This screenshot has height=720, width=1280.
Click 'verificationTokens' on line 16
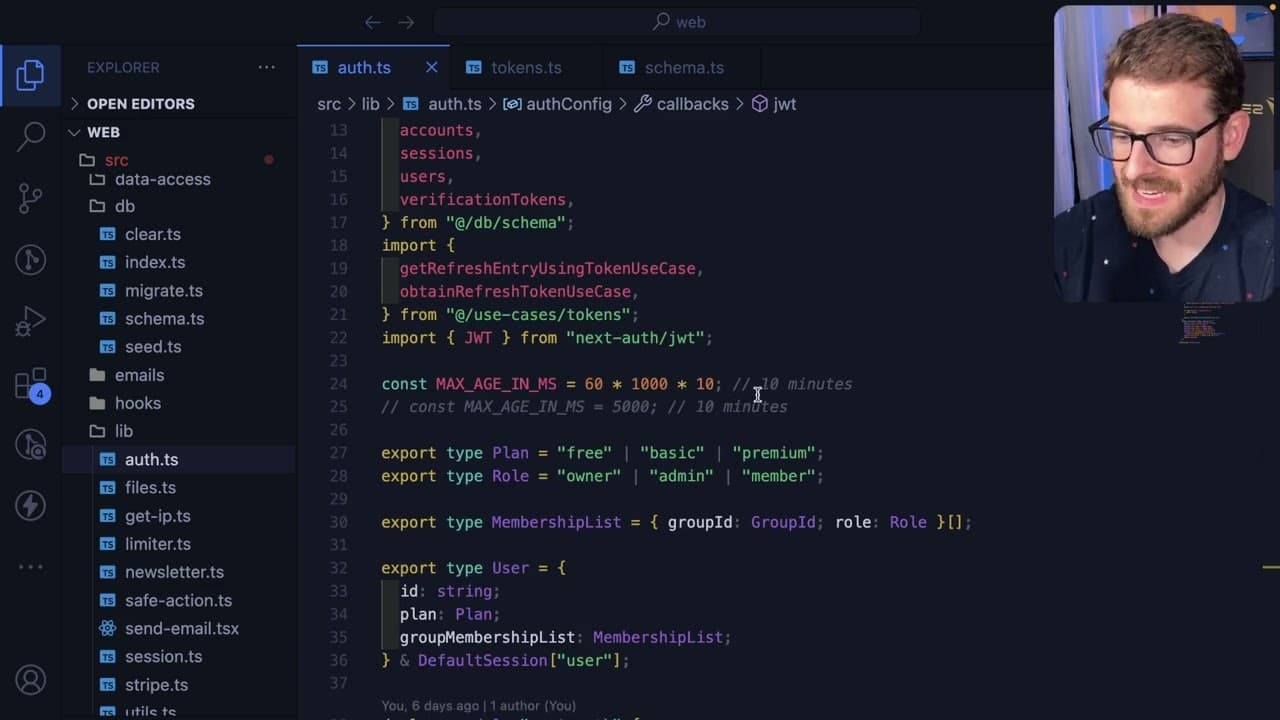click(483, 200)
